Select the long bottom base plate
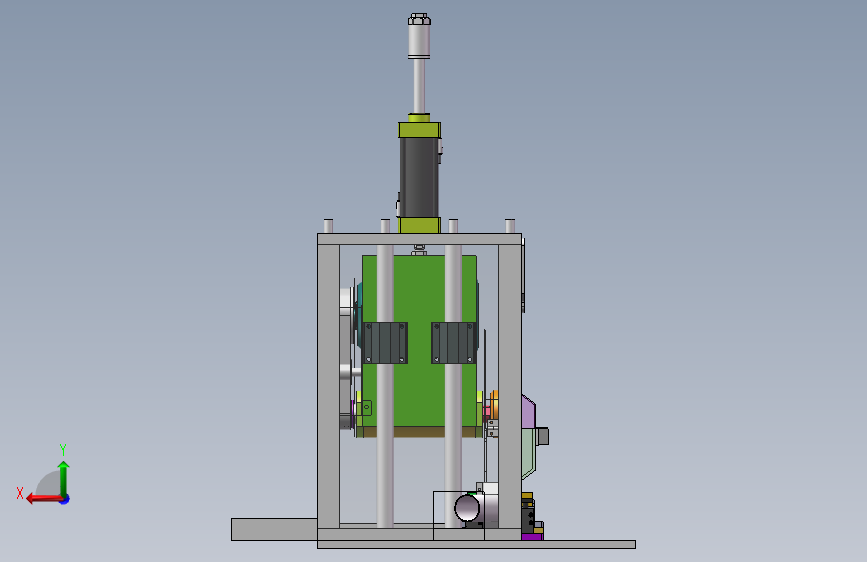 pyautogui.click(x=476, y=545)
